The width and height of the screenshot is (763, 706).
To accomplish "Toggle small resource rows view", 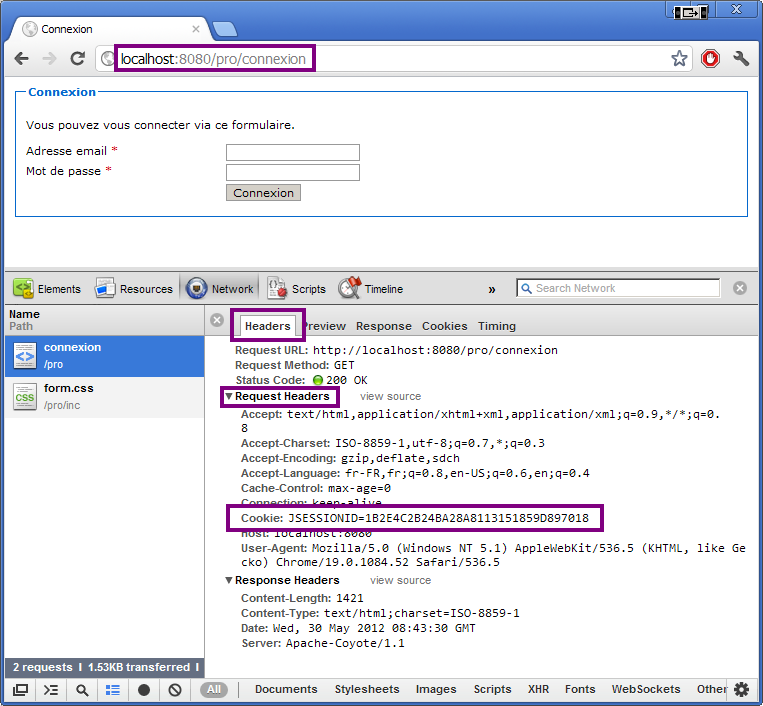I will (113, 690).
